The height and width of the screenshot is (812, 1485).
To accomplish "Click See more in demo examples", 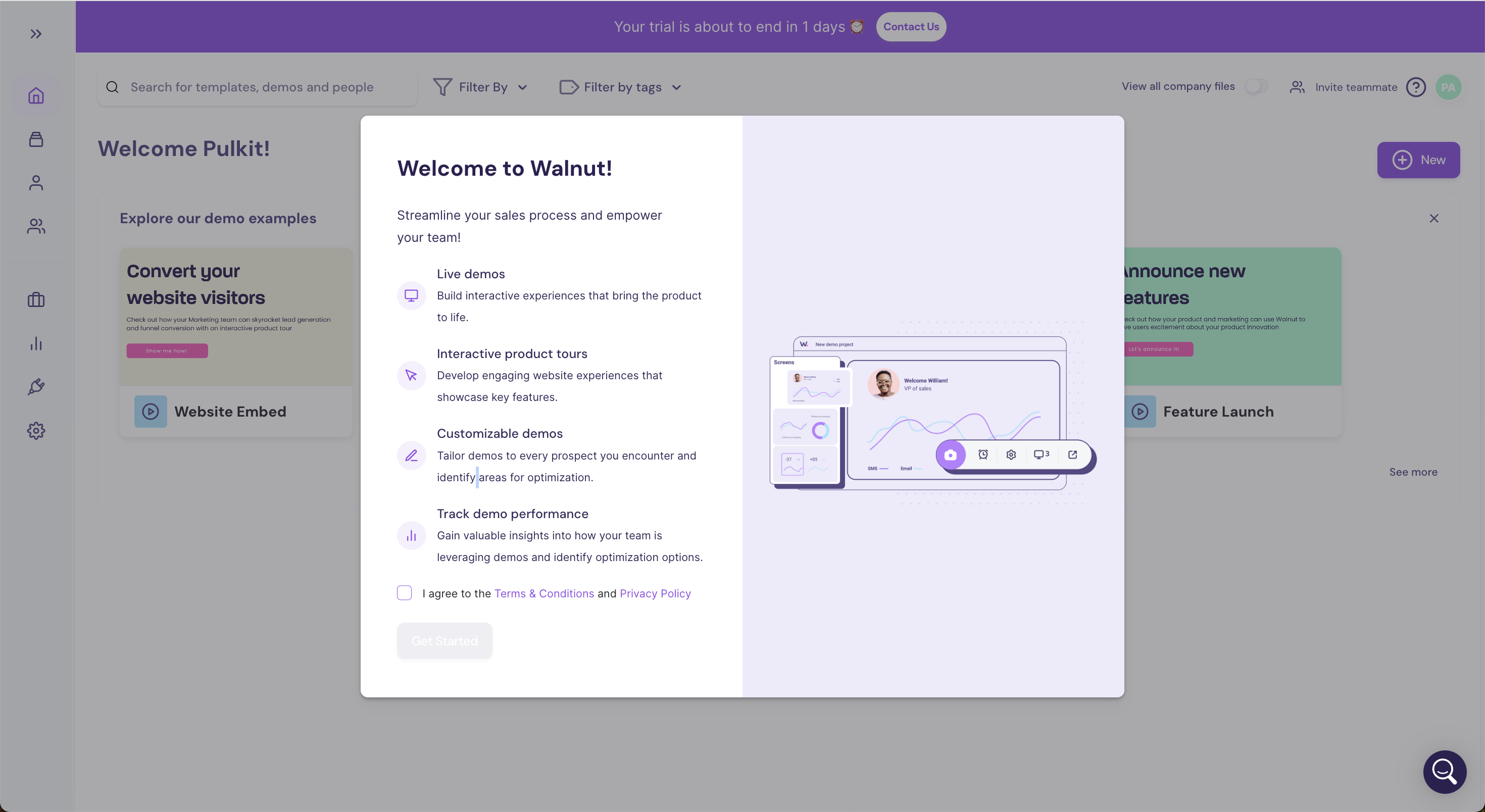I will 1413,472.
